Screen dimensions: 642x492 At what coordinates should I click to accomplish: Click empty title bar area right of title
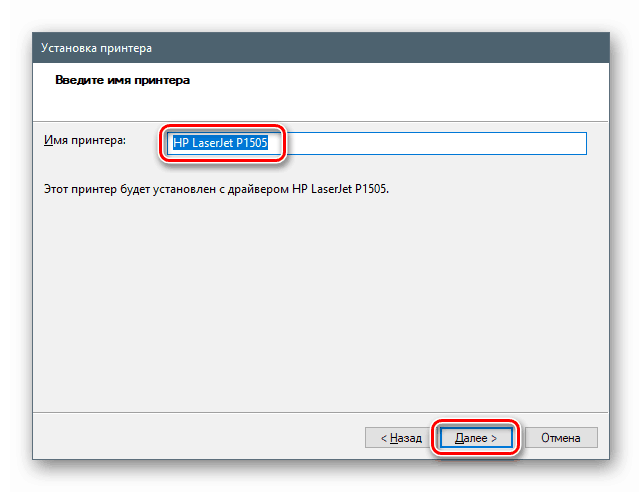click(x=400, y=46)
